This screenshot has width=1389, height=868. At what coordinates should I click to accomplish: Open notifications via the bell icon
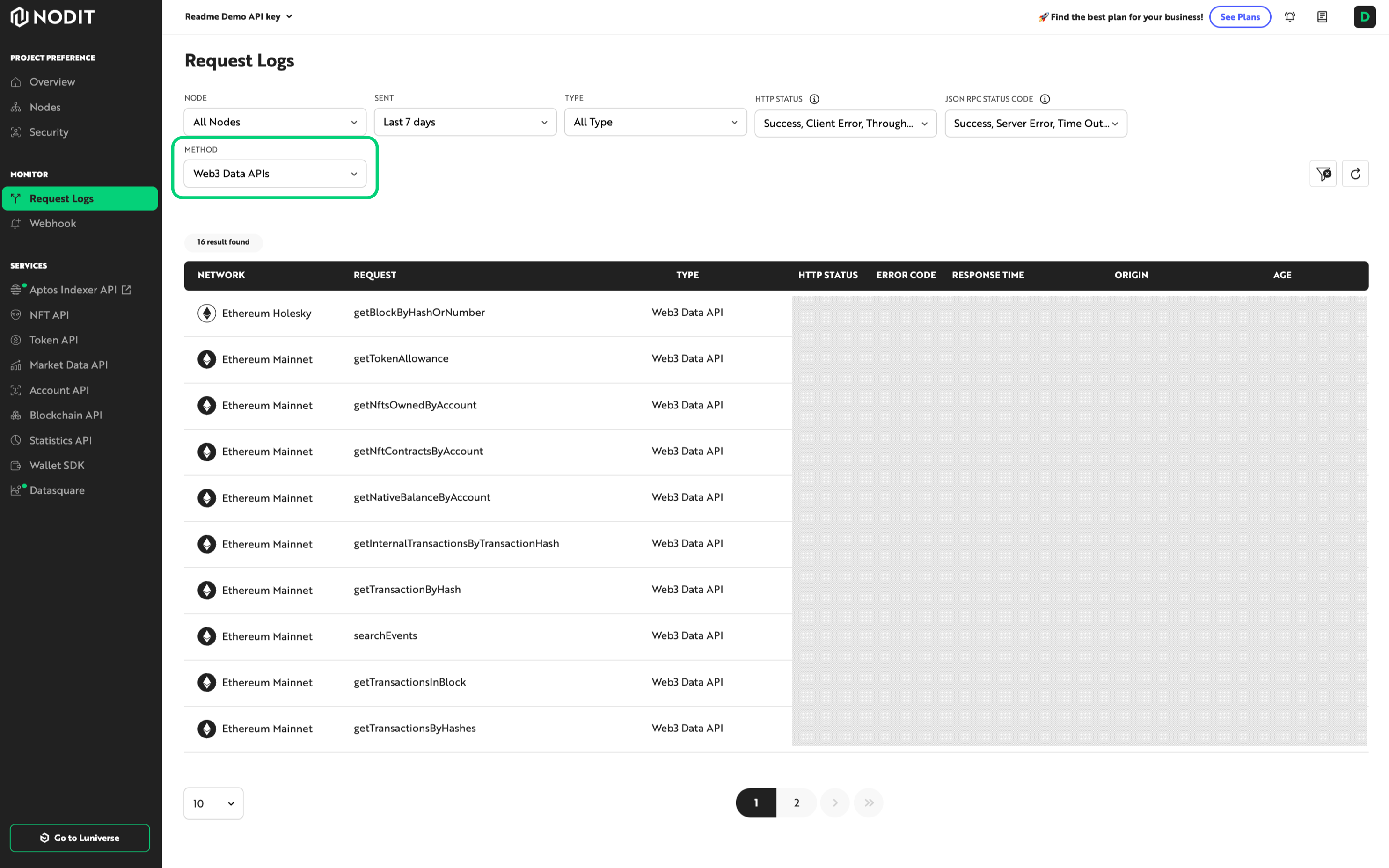(1290, 17)
